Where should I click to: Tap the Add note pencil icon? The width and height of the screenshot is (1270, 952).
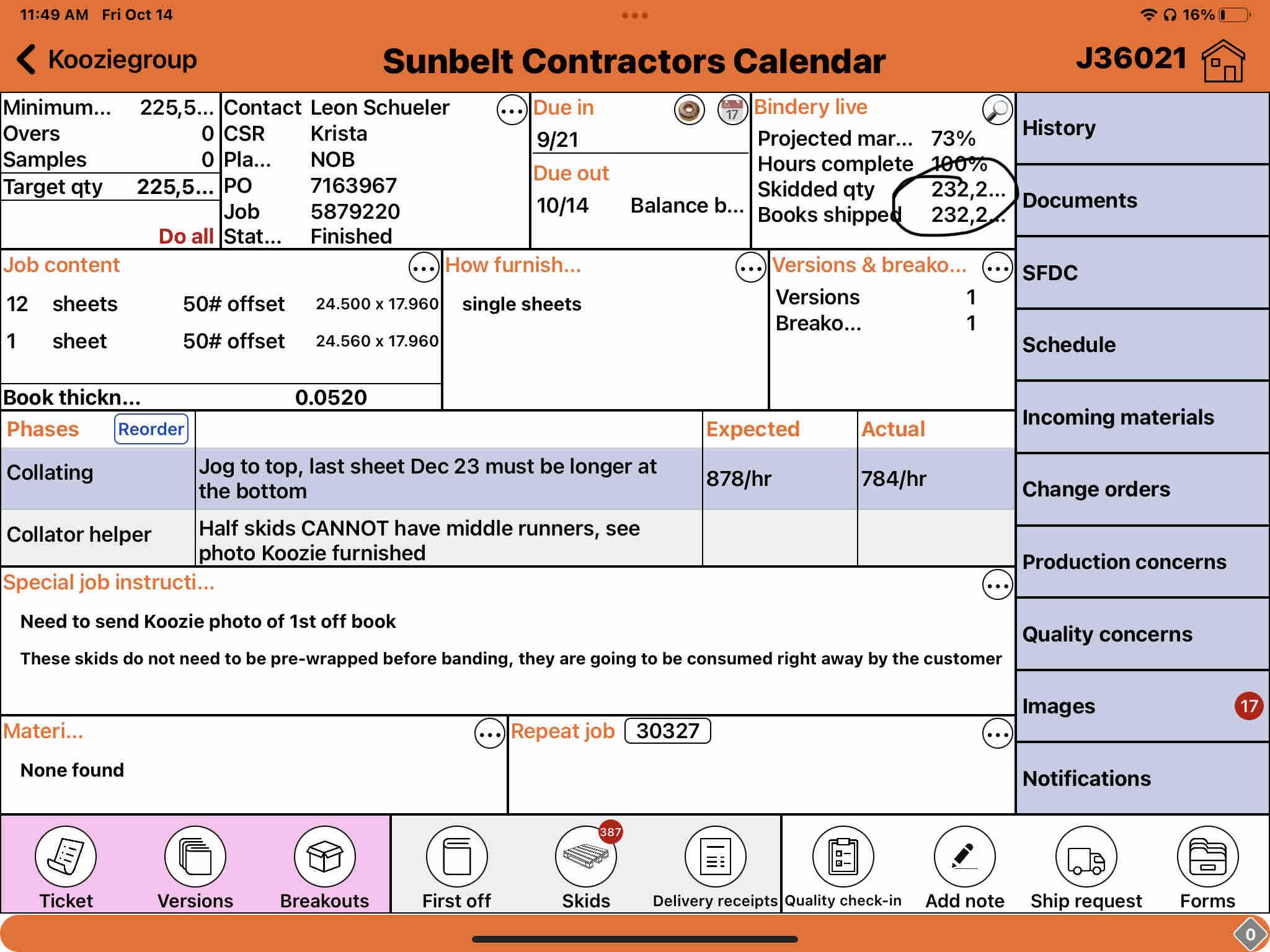[x=964, y=857]
